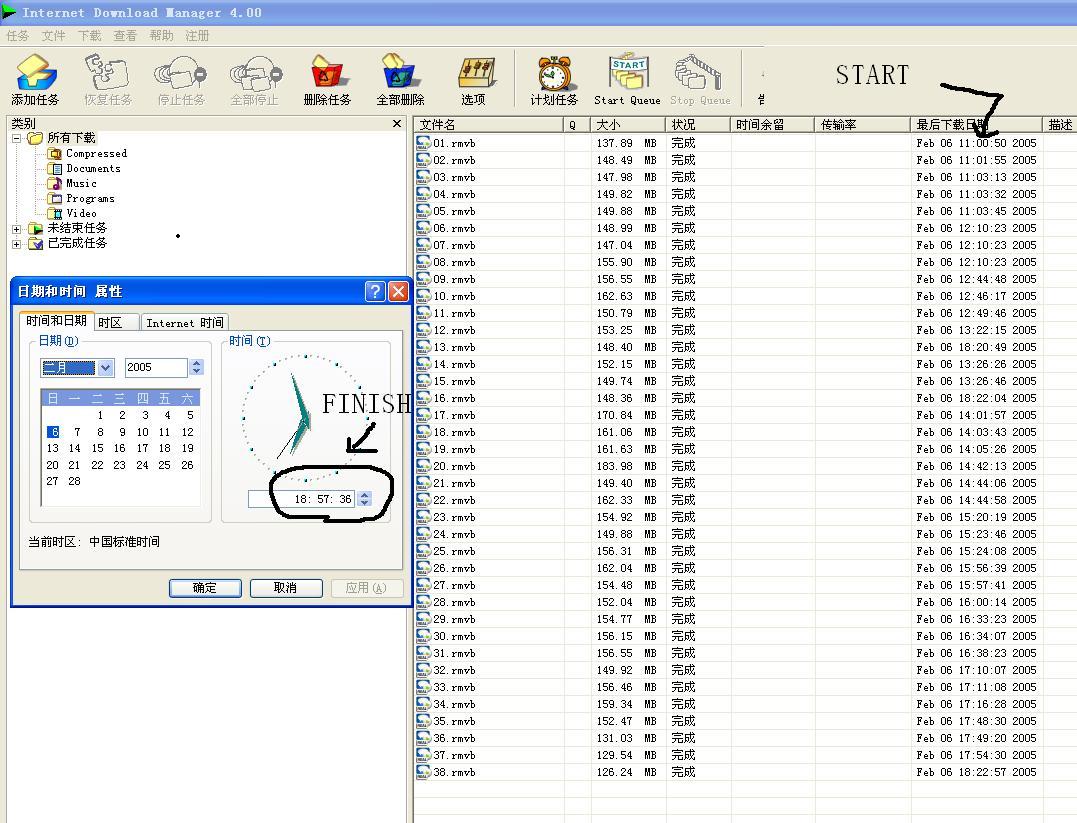The height and width of the screenshot is (823, 1077).
Task: Click the 删除任务 (Delete task) toolbar icon
Action: click(x=328, y=80)
